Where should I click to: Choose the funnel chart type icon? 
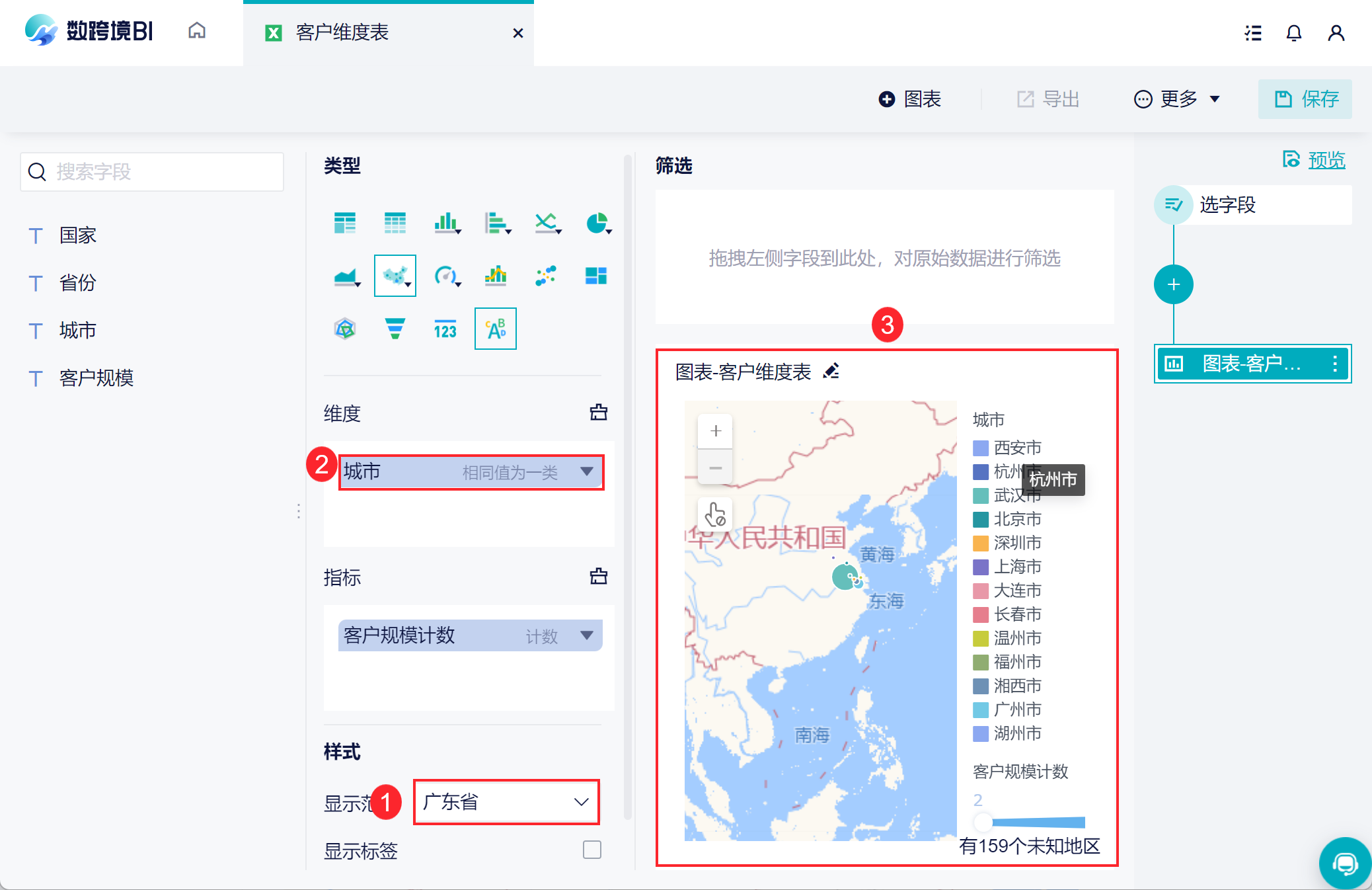[x=395, y=329]
